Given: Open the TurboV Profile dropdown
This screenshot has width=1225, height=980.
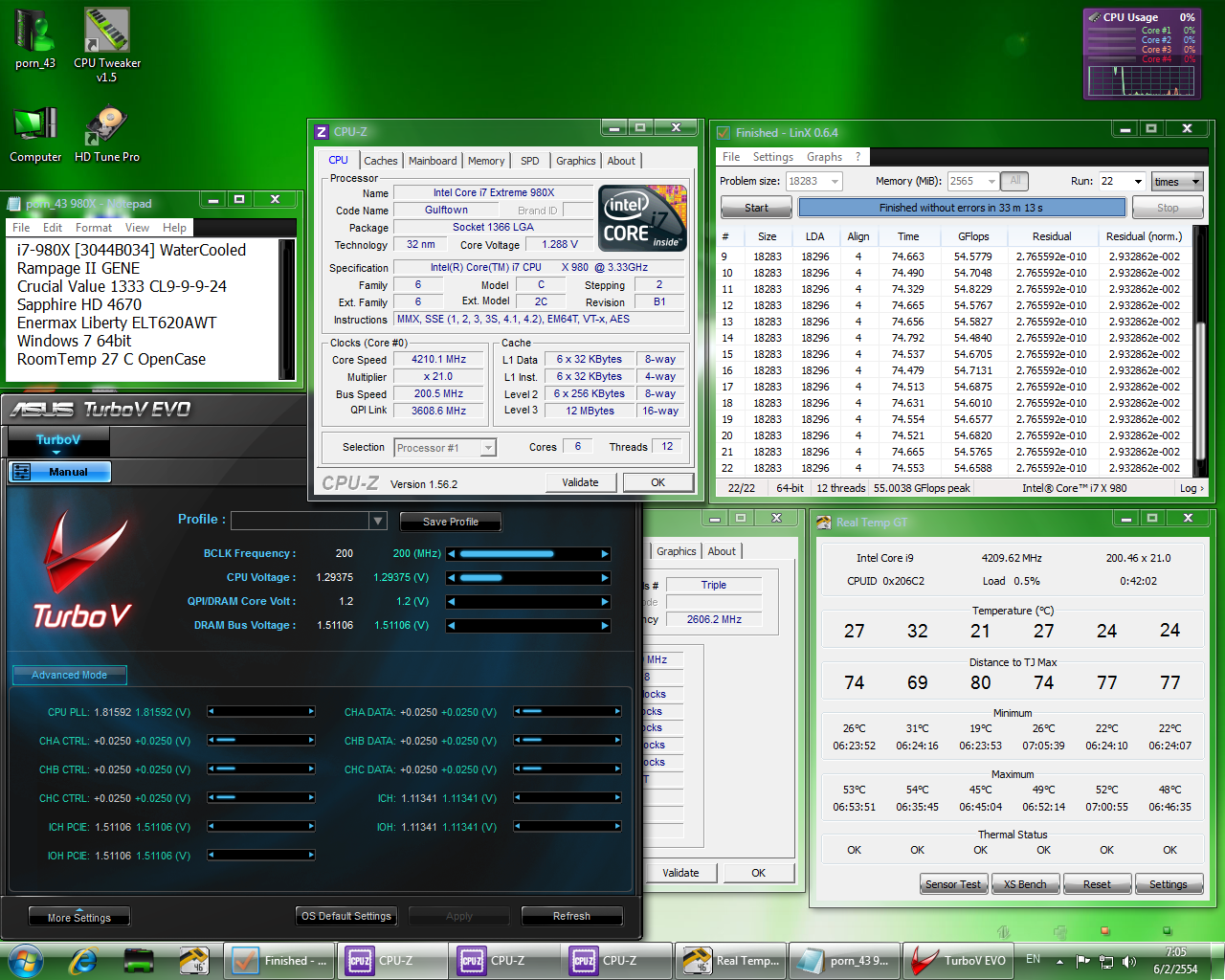Looking at the screenshot, I should pos(378,521).
